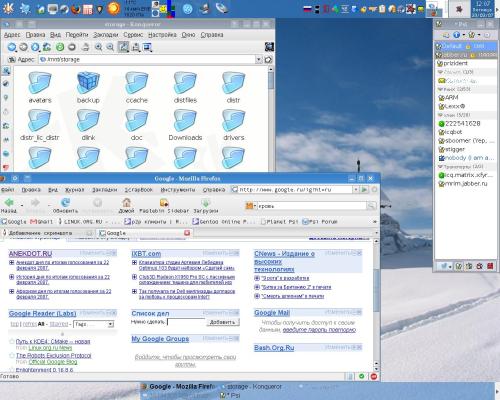Viewport: 500px width, 400px height.
Task: Open the KDE K menu
Action: (x=8, y=8)
